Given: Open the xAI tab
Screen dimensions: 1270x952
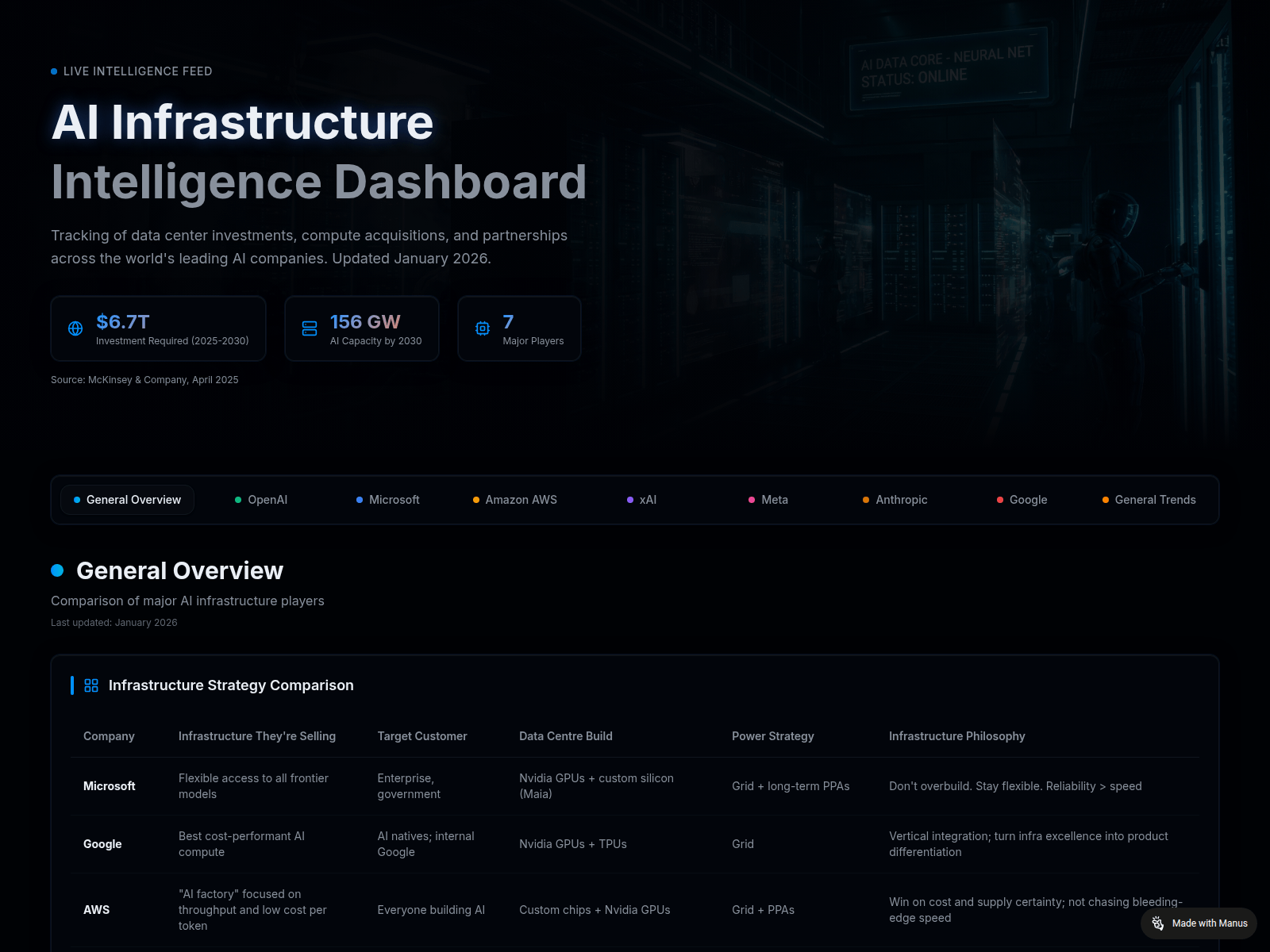Looking at the screenshot, I should click(641, 500).
